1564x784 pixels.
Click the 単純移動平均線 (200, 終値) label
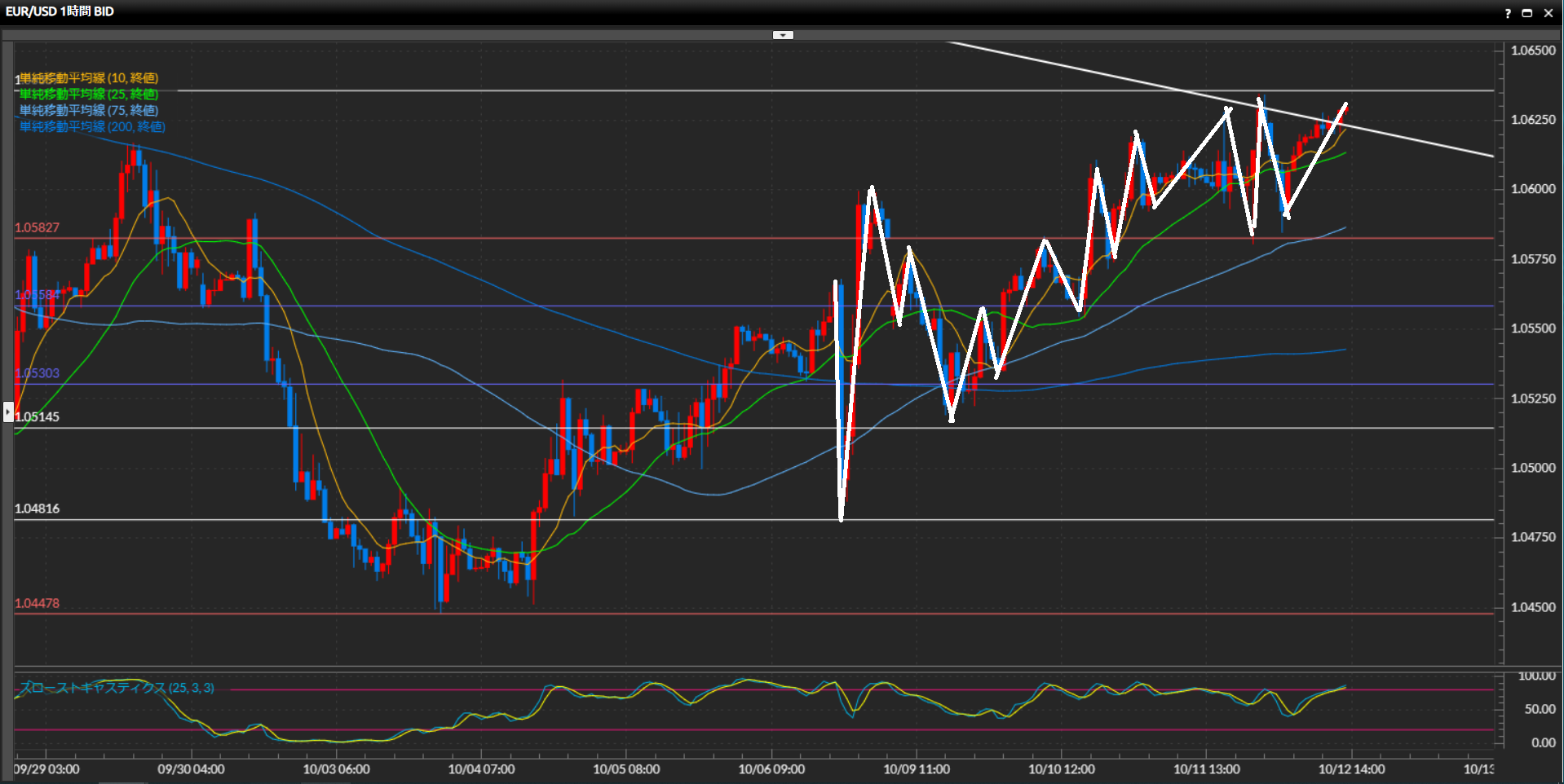(x=92, y=127)
